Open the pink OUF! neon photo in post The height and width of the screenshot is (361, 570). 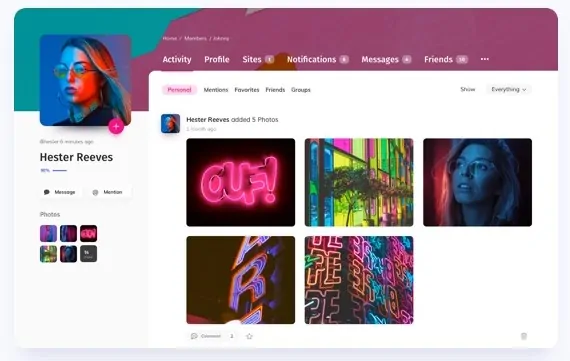(x=241, y=182)
